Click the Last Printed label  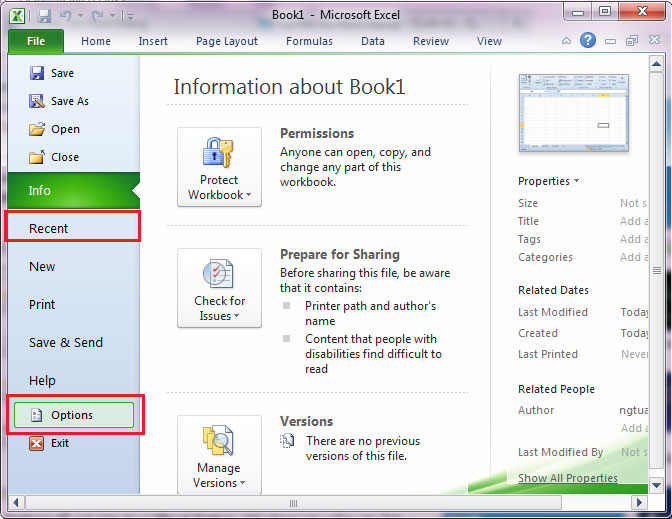[x=548, y=354]
